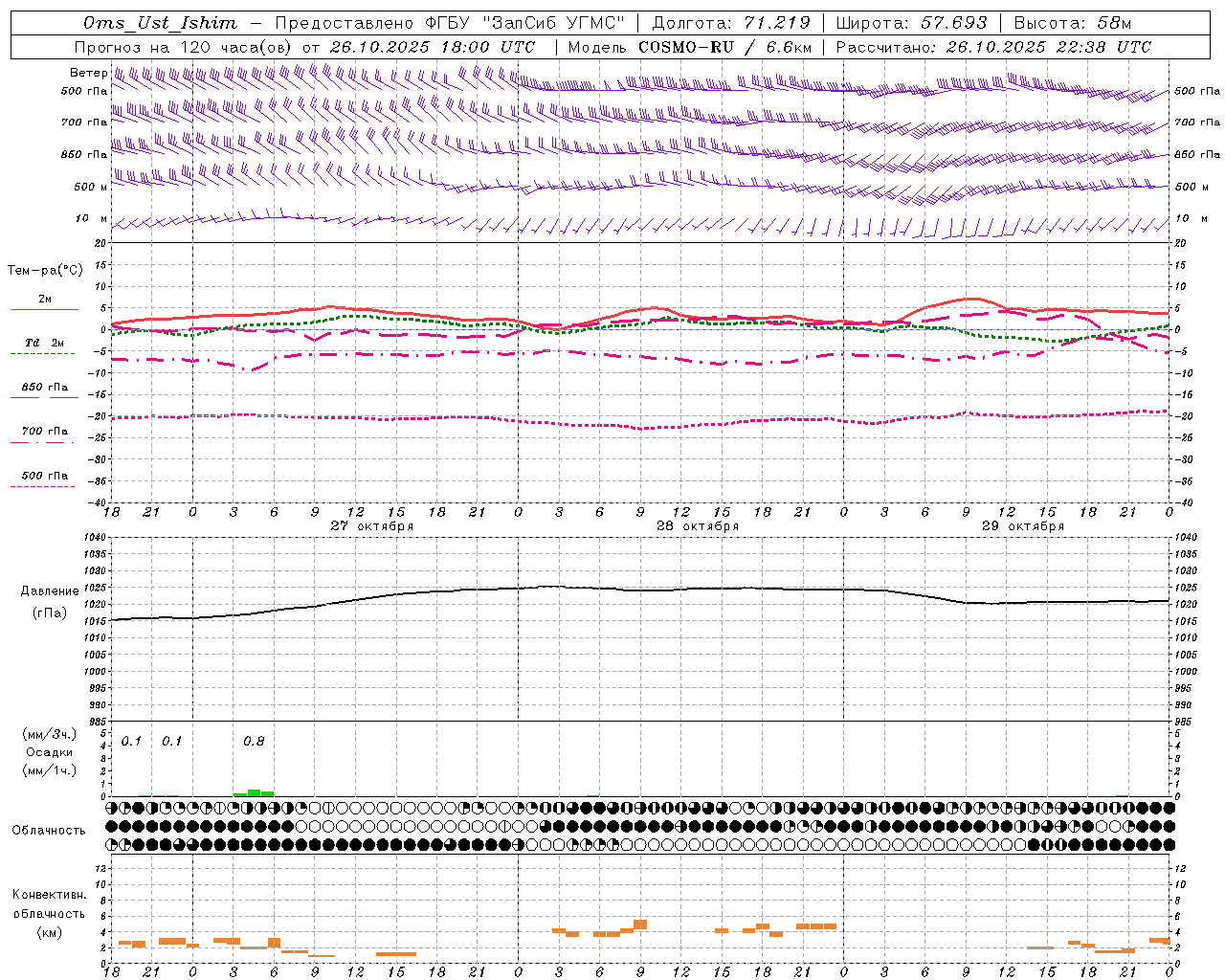Click the red solid line sample under '2м' legend
This screenshot has height=980, width=1225.
[44, 309]
